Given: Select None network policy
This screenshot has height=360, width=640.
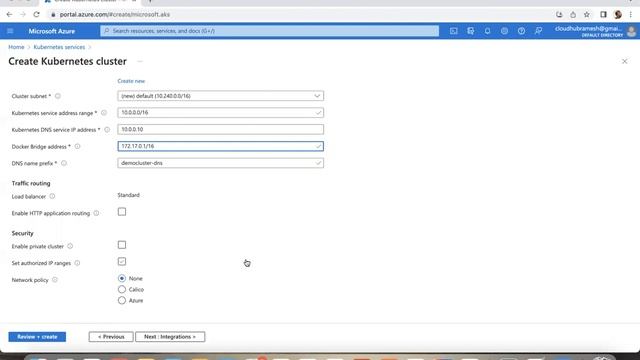Looking at the screenshot, I should coord(122,278).
